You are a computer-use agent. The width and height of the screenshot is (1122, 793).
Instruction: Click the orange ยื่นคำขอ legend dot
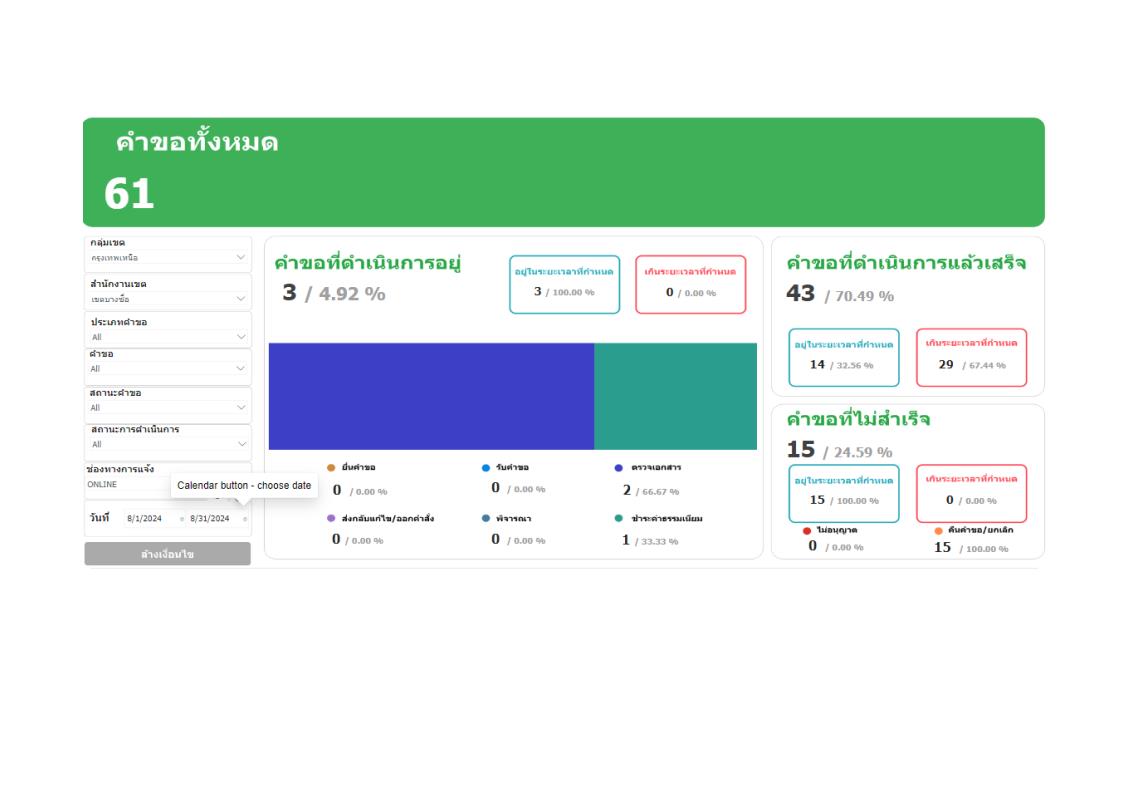click(331, 468)
